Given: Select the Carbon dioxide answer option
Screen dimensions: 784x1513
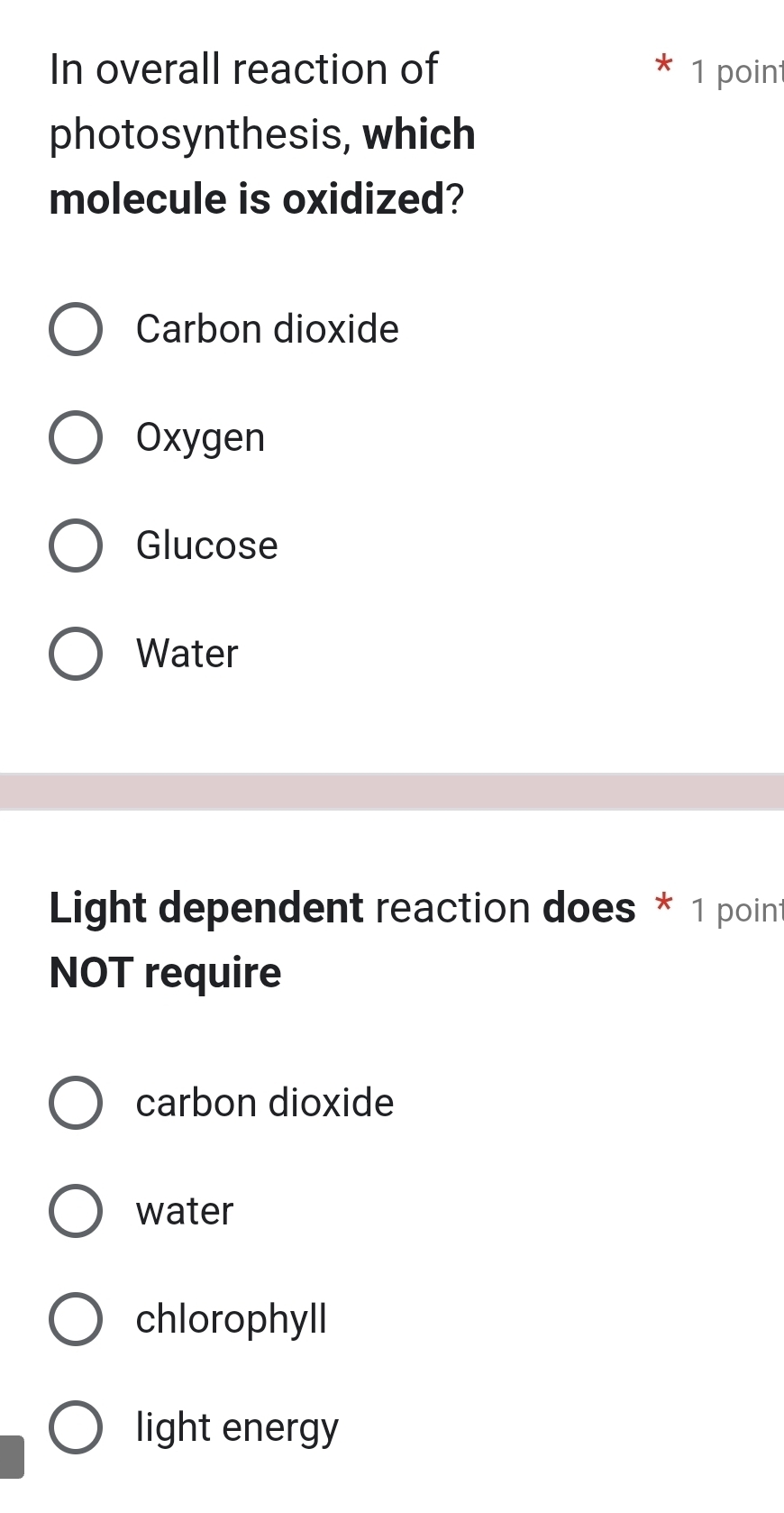Looking at the screenshot, I should pyautogui.click(x=76, y=329).
